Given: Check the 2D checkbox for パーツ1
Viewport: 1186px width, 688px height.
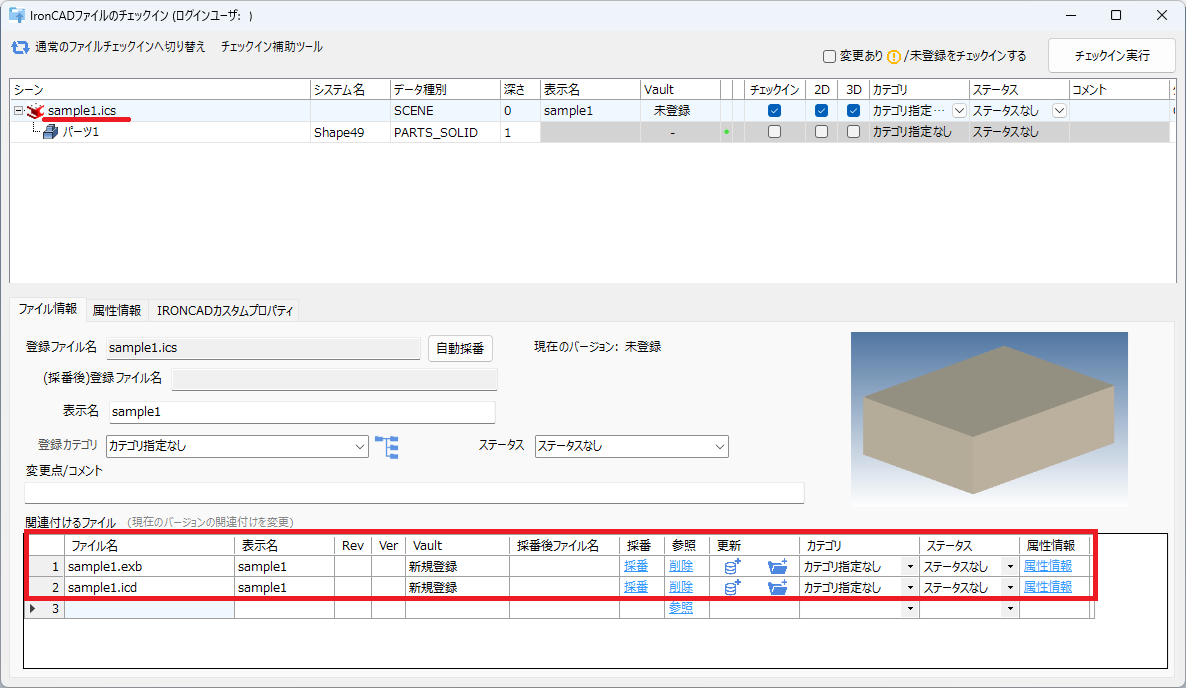Looking at the screenshot, I should pos(821,132).
